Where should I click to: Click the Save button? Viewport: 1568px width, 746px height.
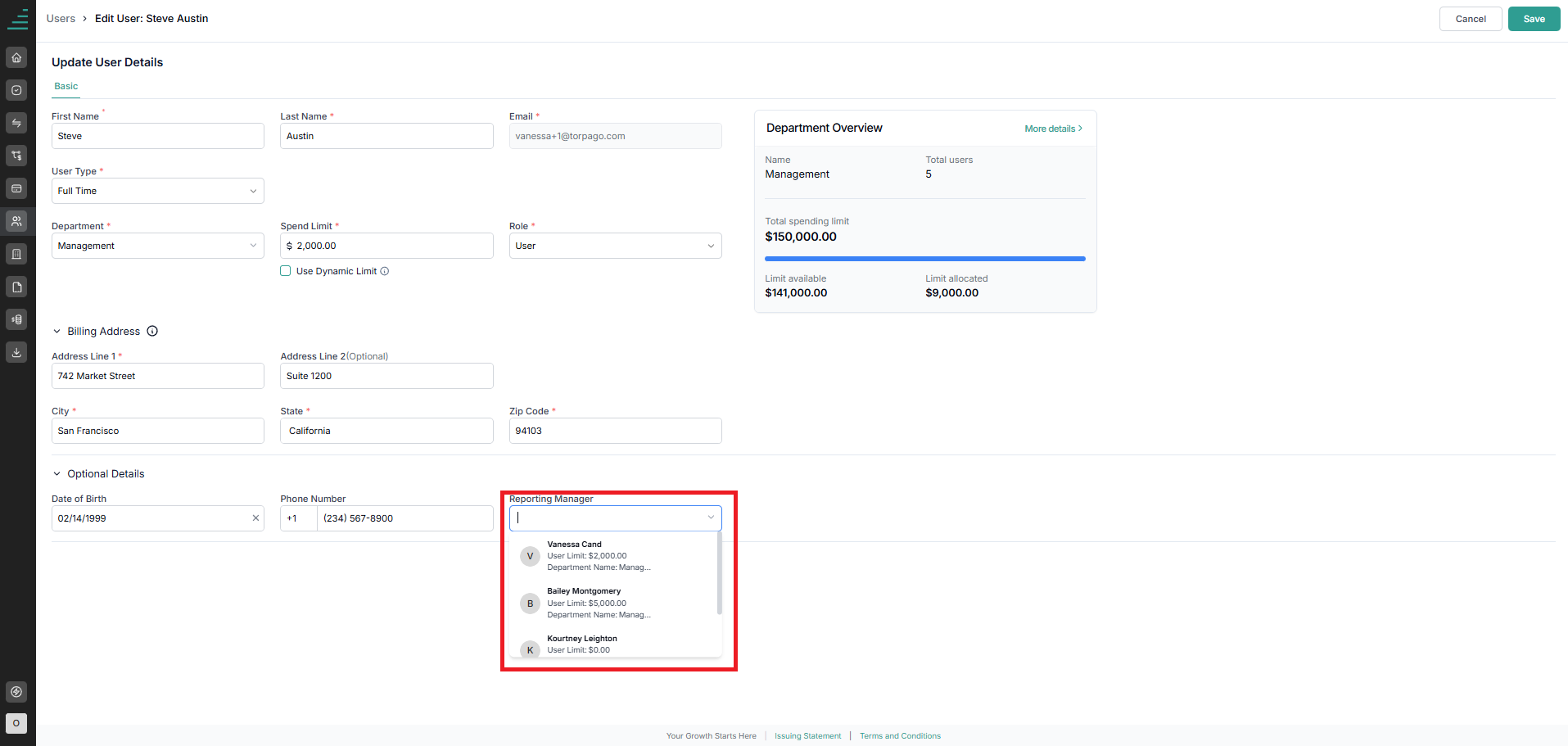click(1534, 19)
